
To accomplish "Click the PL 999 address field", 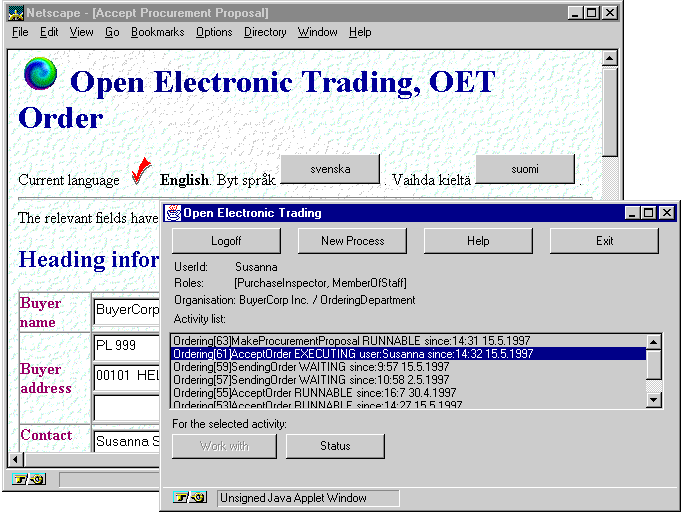I will click(127, 347).
